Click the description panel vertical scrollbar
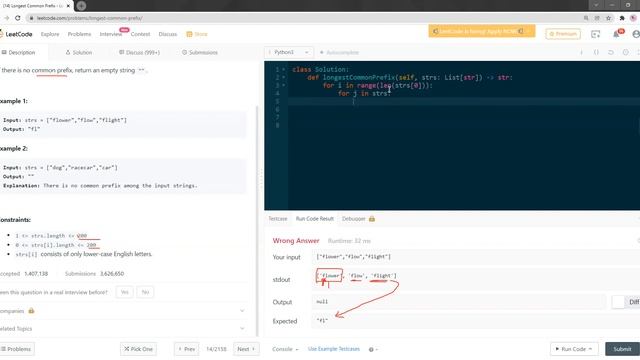Viewport: 640px width, 360px height. point(257,220)
